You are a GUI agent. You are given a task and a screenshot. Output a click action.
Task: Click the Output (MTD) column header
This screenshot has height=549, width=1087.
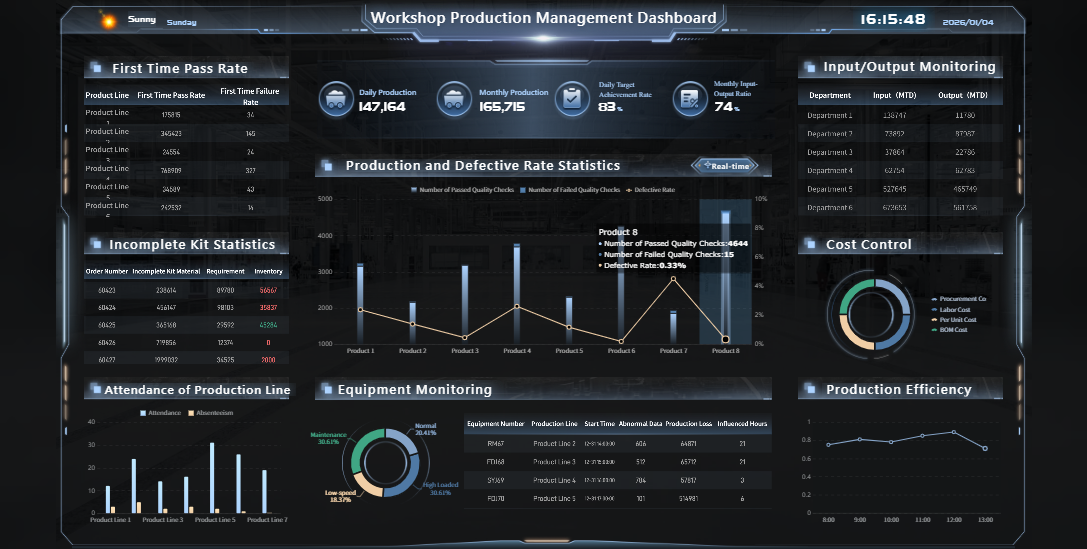coord(963,95)
